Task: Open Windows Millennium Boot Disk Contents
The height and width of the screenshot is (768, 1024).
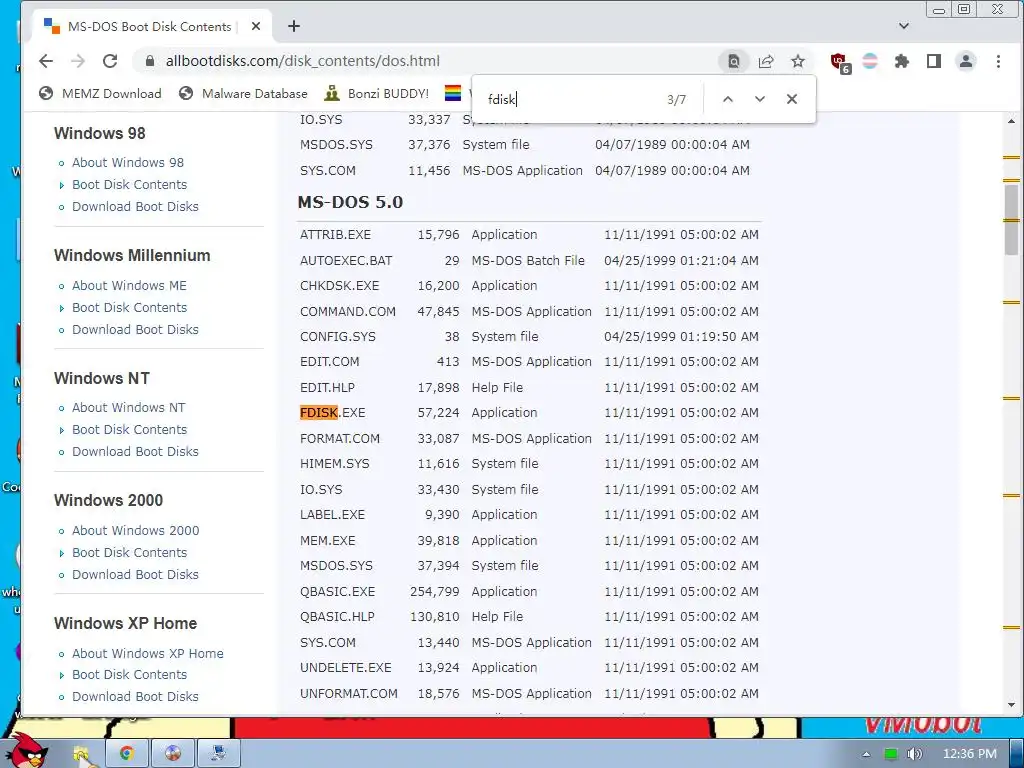Action: (129, 308)
